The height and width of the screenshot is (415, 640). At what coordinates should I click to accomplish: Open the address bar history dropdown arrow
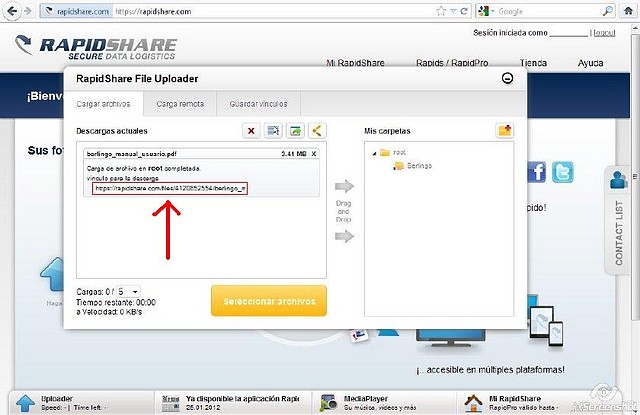(453, 11)
